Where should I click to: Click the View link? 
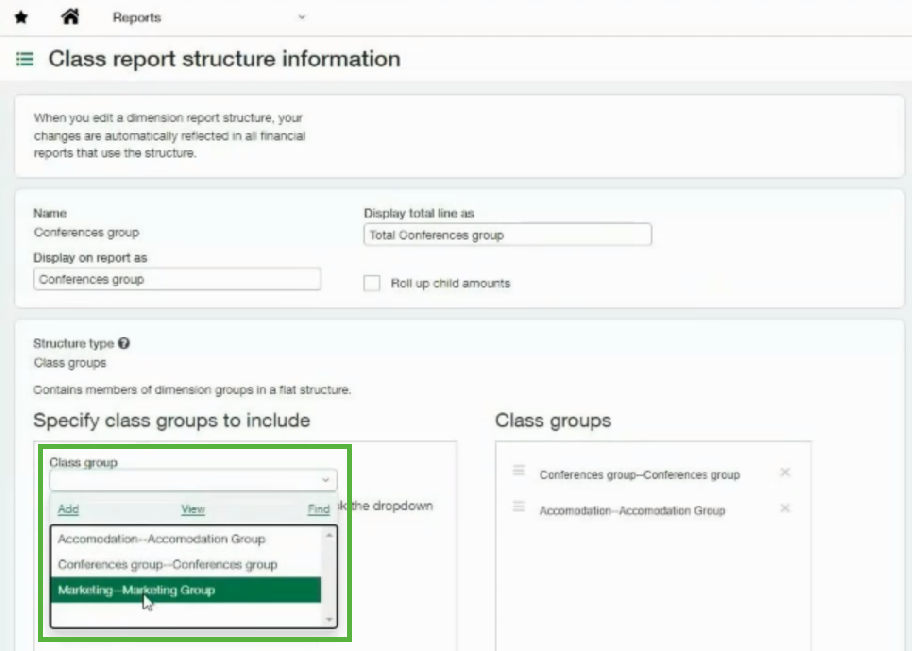tap(193, 509)
